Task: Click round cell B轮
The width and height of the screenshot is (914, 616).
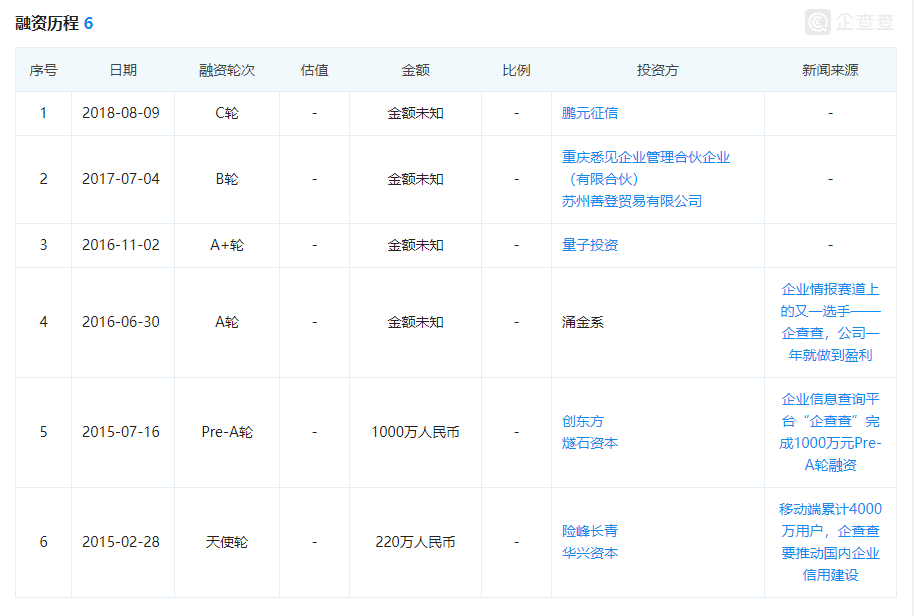Action: pyautogui.click(x=227, y=179)
